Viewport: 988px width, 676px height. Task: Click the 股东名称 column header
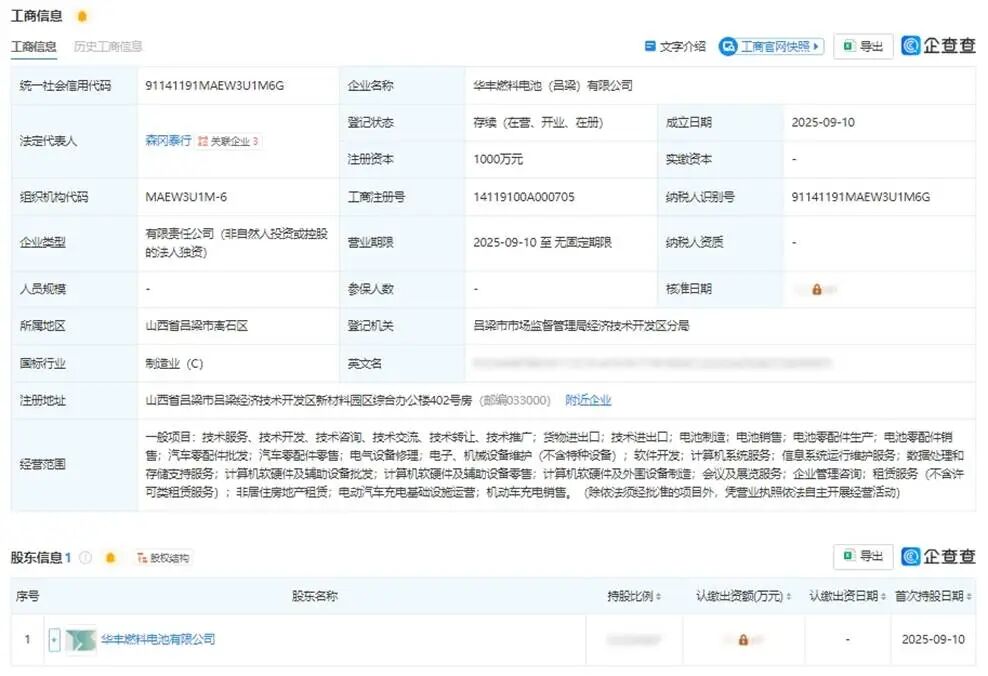pos(314,596)
